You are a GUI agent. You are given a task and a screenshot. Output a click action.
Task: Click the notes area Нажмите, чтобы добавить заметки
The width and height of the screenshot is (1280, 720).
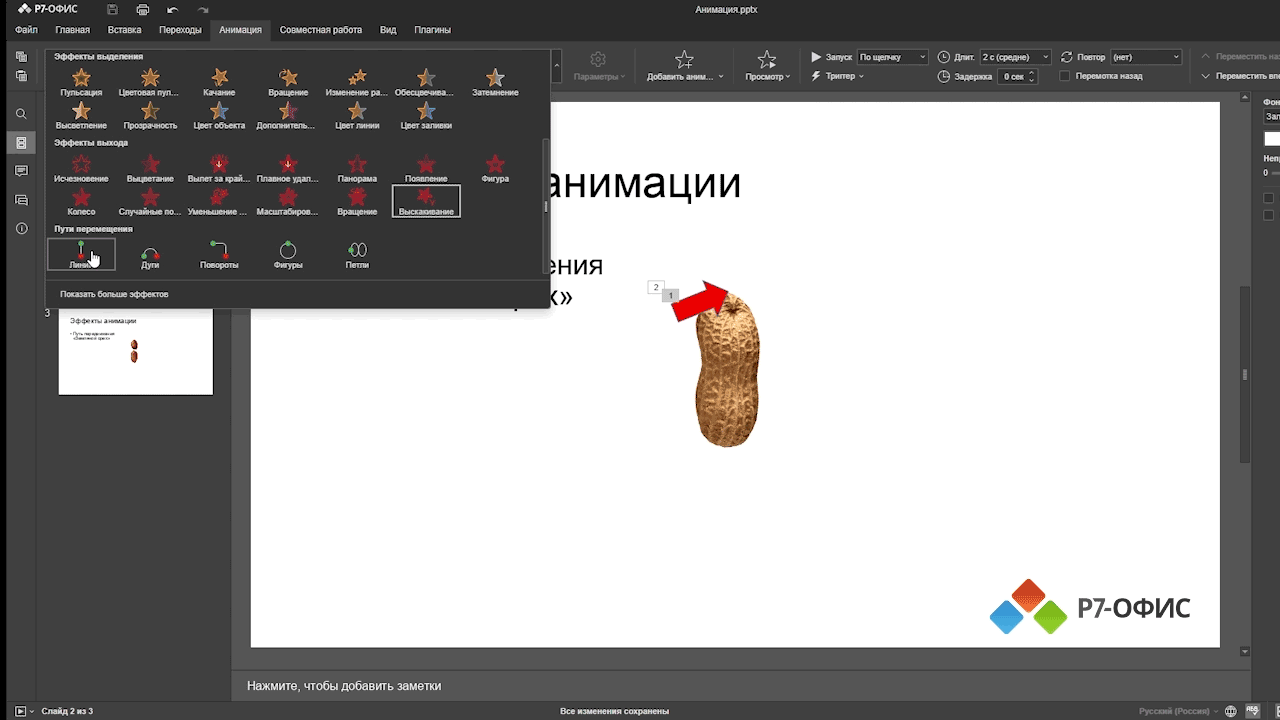(344, 686)
